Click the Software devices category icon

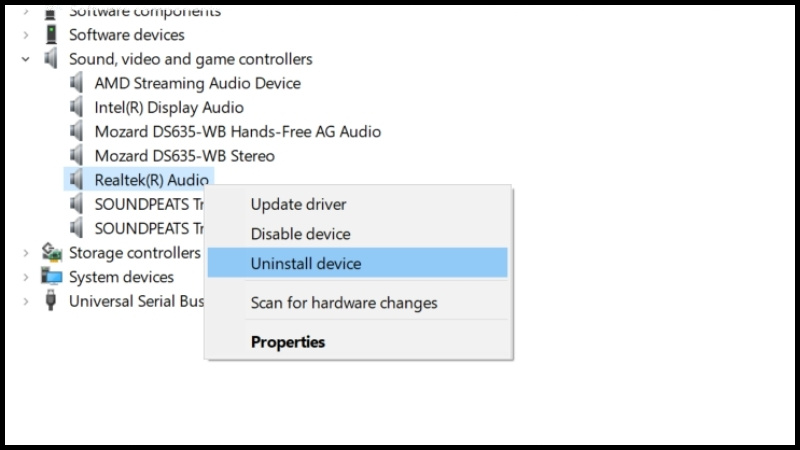51,35
